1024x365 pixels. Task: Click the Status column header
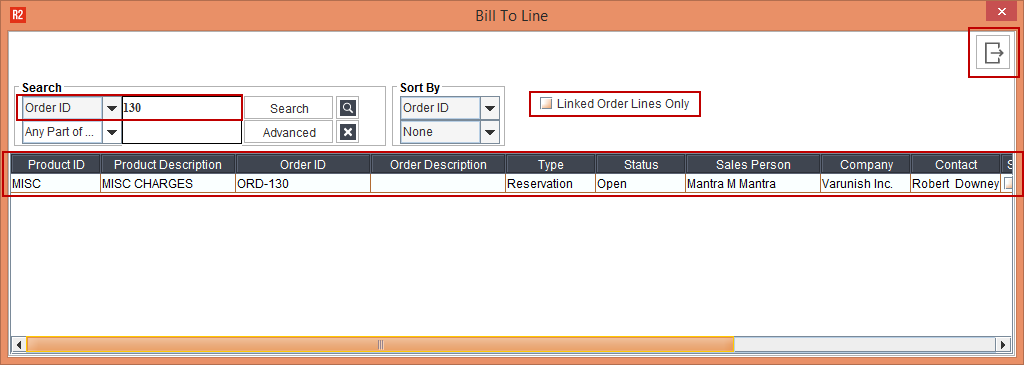coord(641,165)
